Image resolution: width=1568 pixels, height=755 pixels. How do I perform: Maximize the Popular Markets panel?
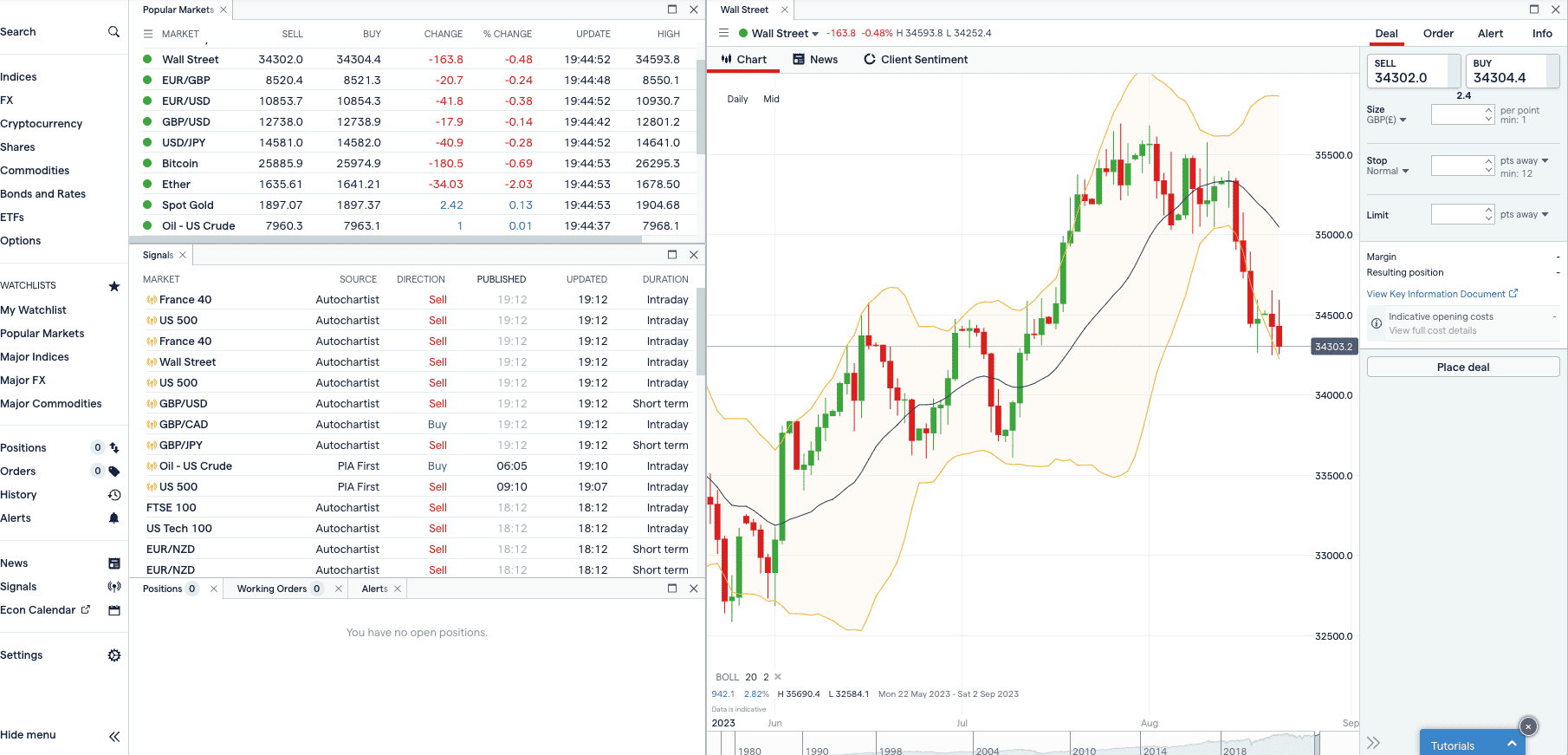(x=672, y=10)
